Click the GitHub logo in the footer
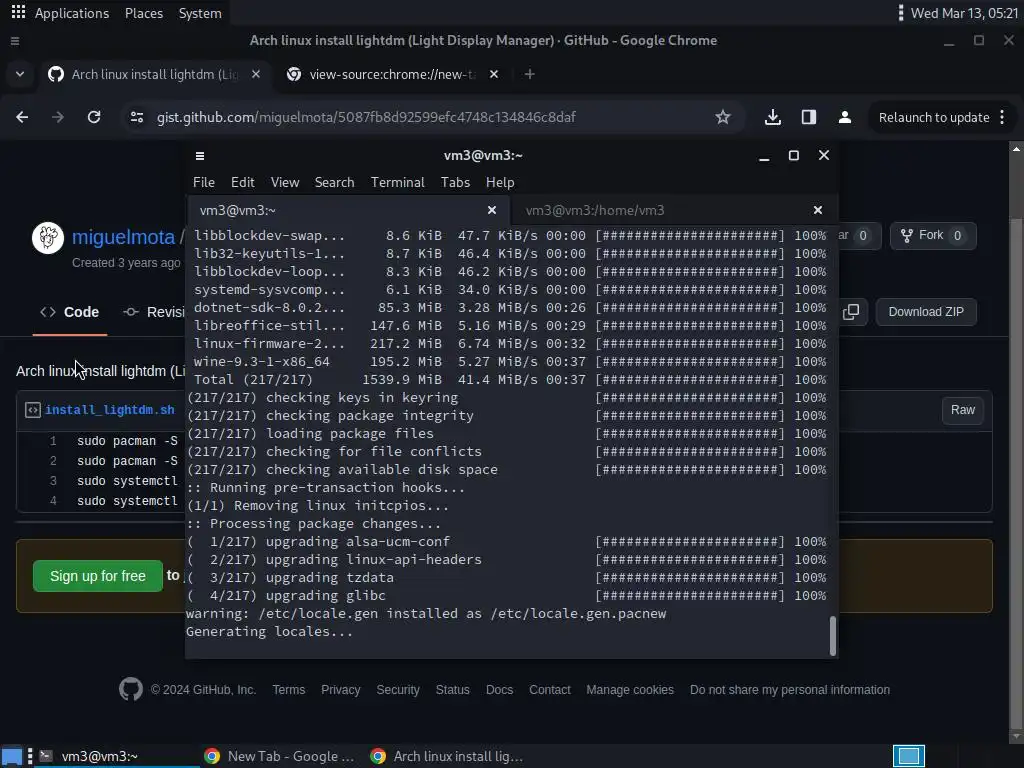The width and height of the screenshot is (1024, 768). [x=131, y=690]
